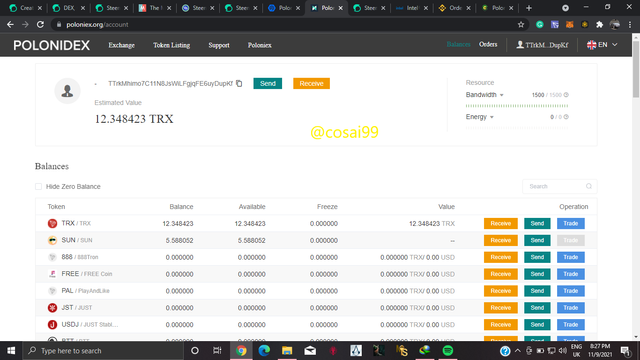
Task: Go to the Balances page
Action: point(458,44)
